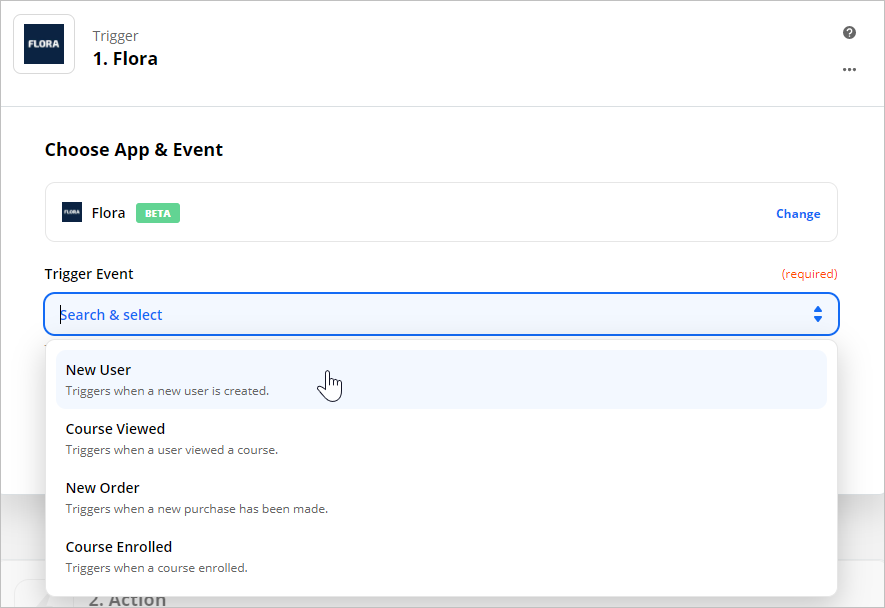Open the three-dot more options menu
885x608 pixels.
click(849, 69)
